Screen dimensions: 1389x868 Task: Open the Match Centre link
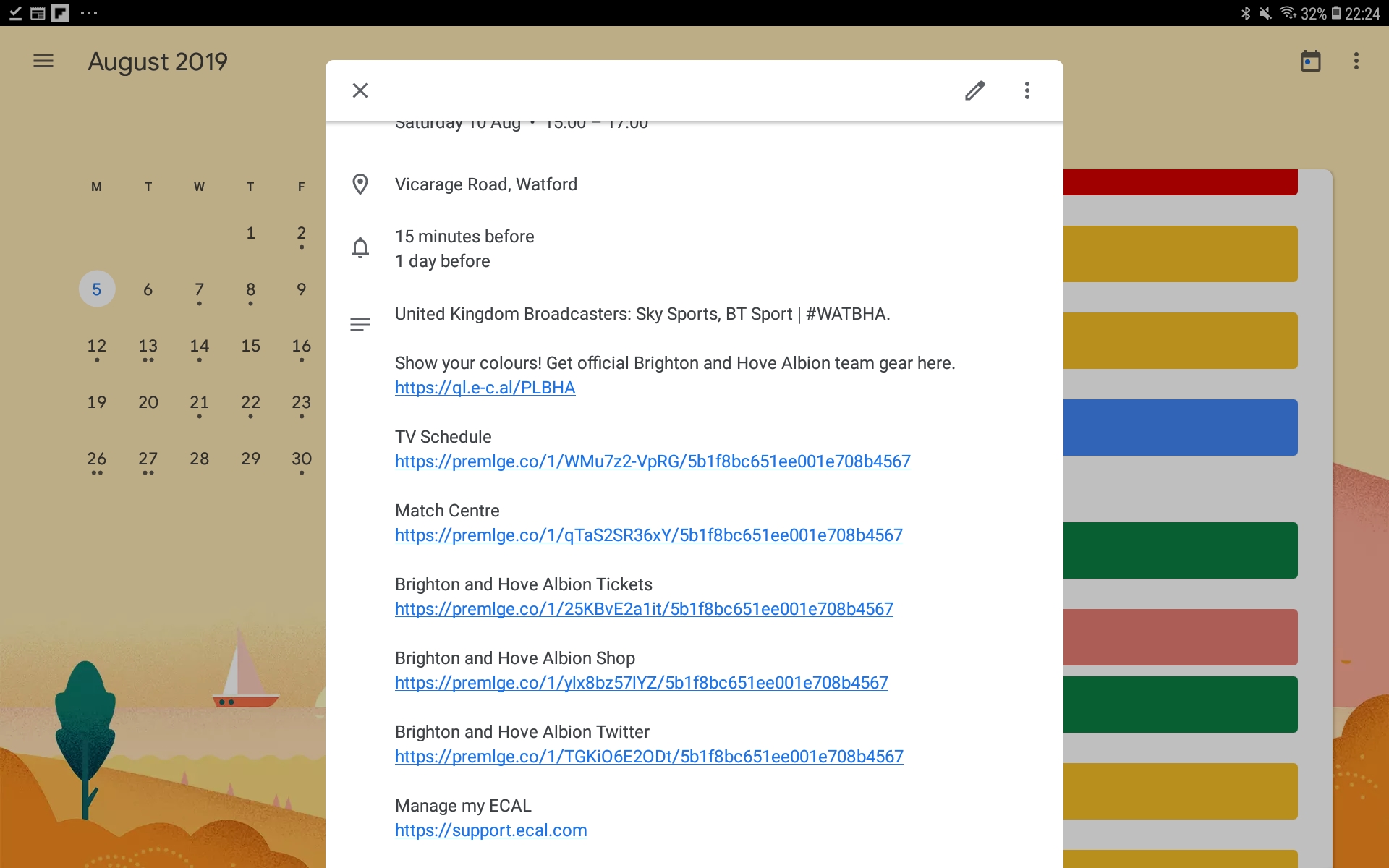coord(649,535)
